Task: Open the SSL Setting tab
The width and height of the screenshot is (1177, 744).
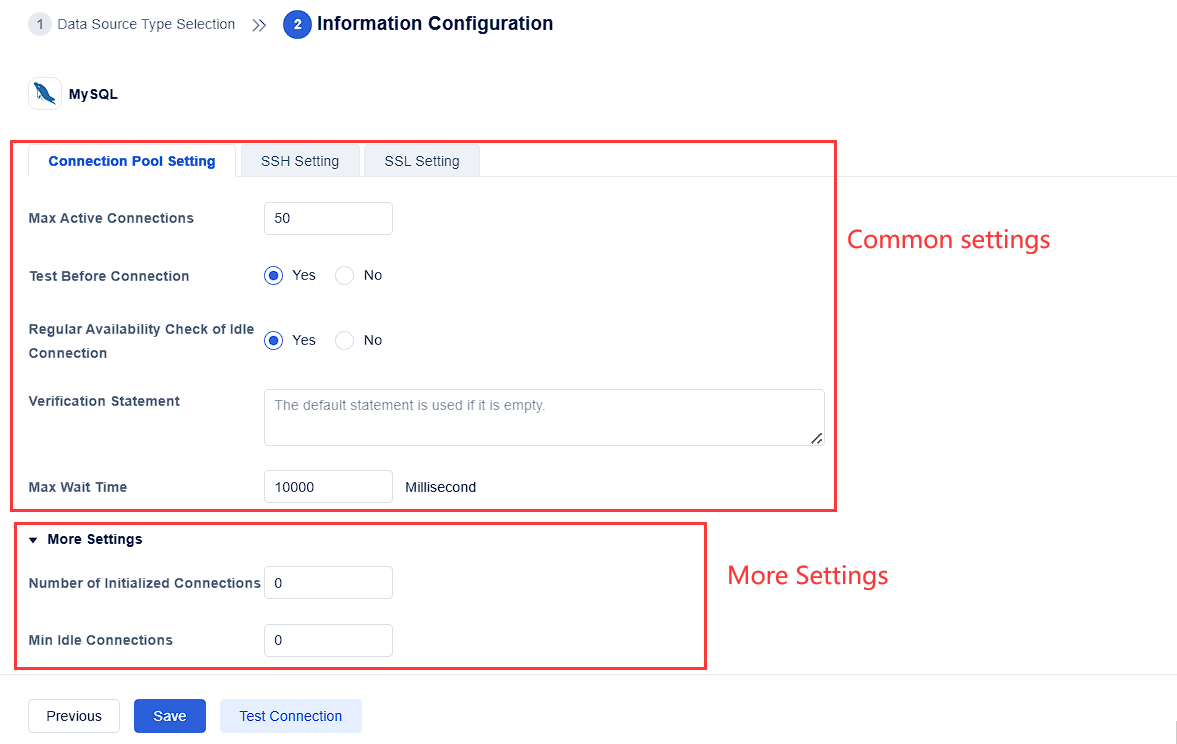Action: 421,160
